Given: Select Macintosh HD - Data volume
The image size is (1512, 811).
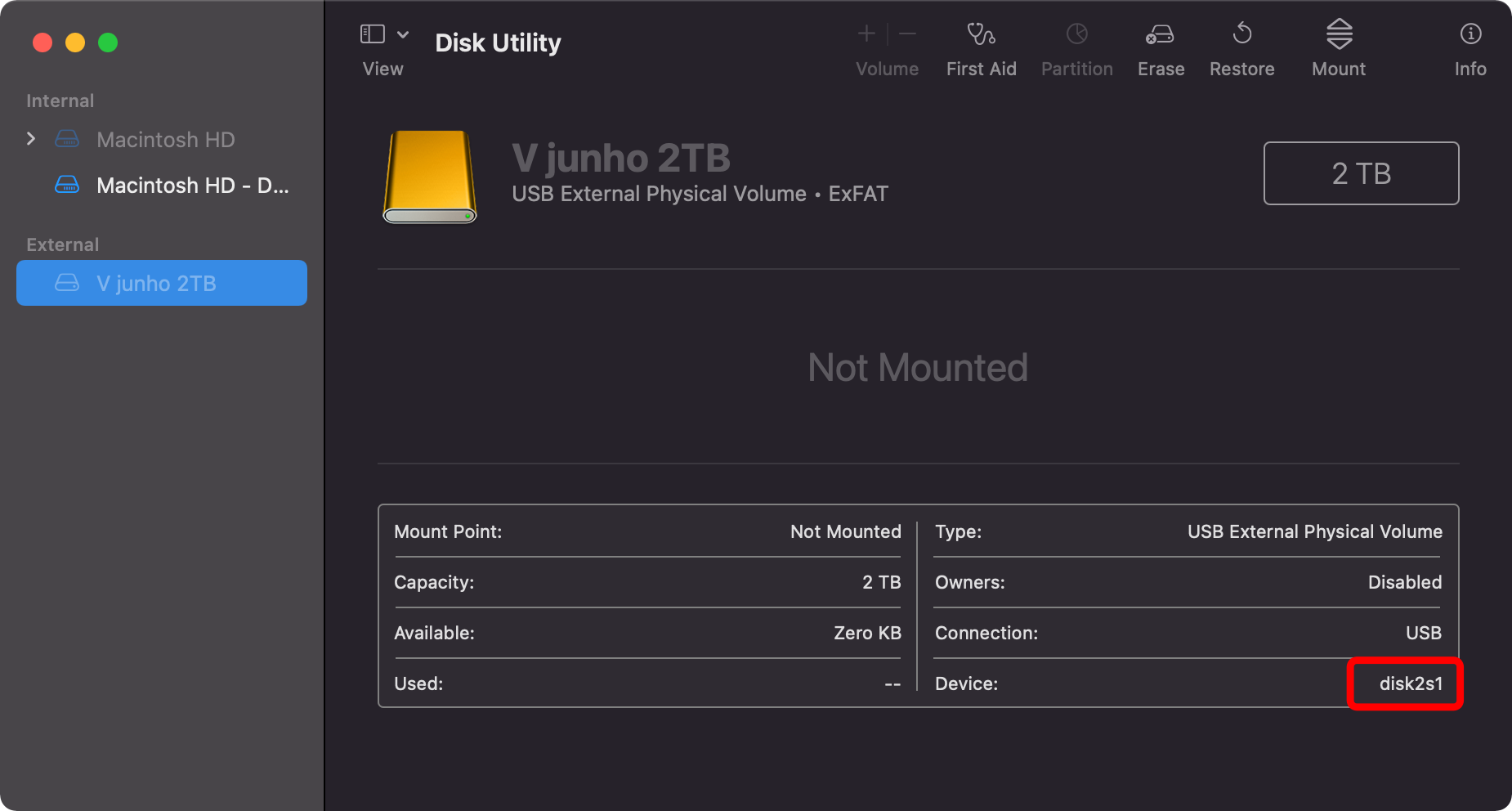Looking at the screenshot, I should pyautogui.click(x=193, y=186).
